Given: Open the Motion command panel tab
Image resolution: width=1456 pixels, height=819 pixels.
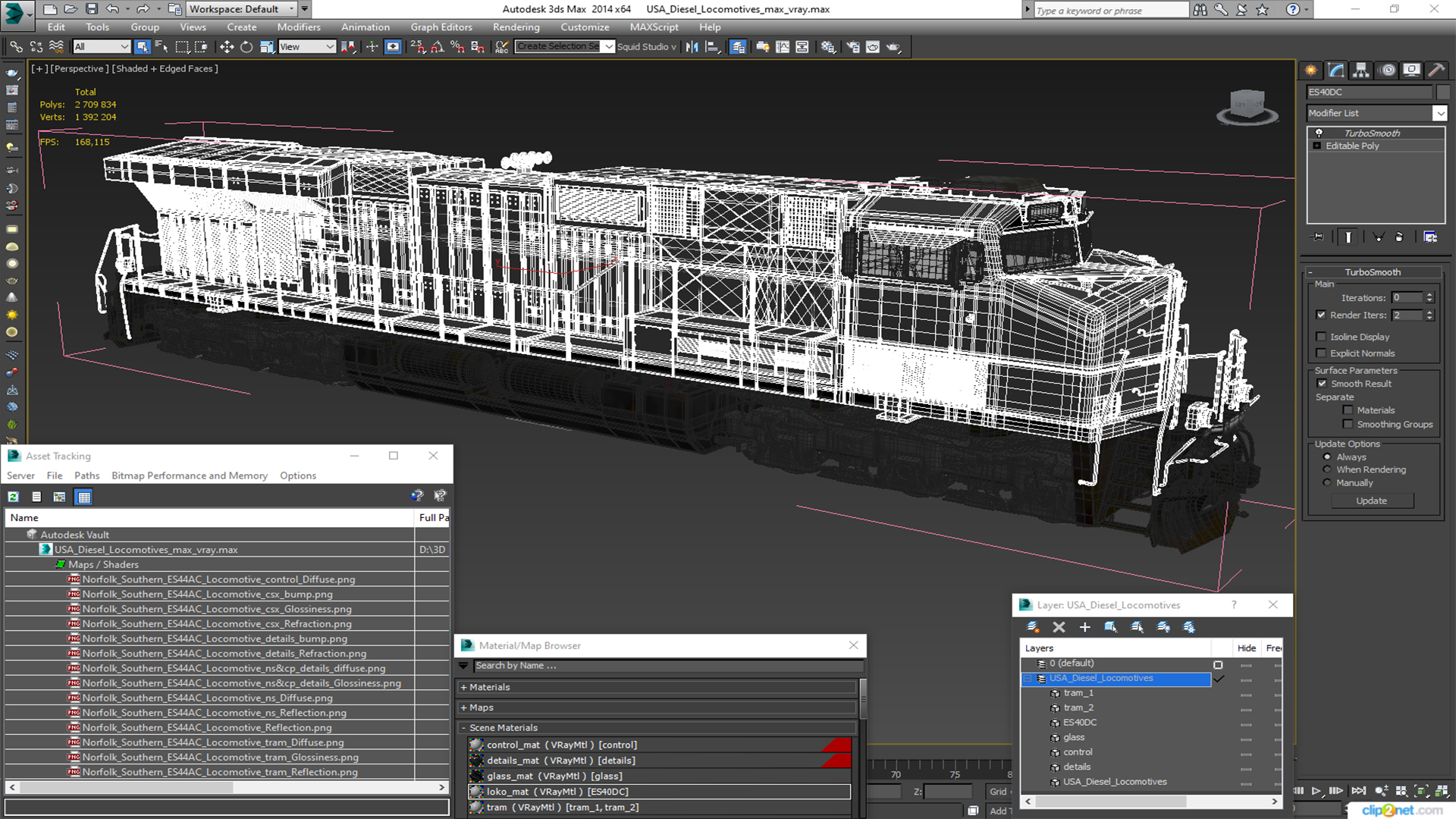Looking at the screenshot, I should click(x=1388, y=71).
